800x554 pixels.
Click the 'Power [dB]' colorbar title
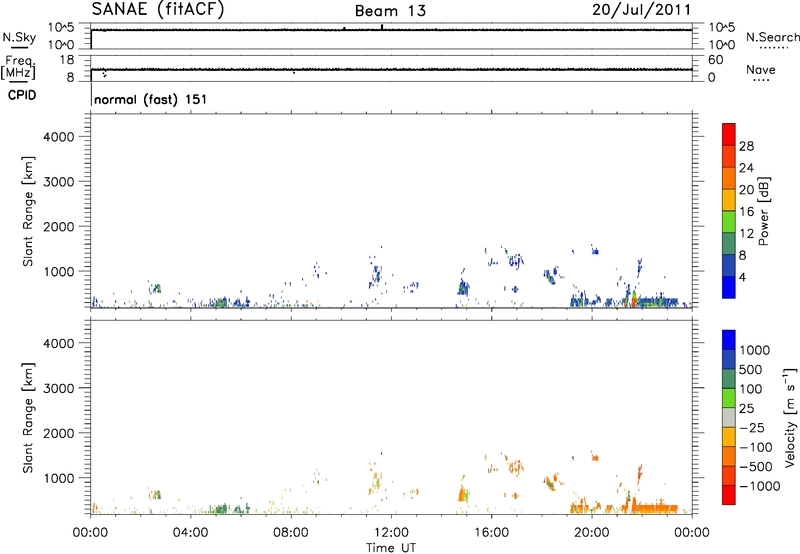(x=764, y=211)
